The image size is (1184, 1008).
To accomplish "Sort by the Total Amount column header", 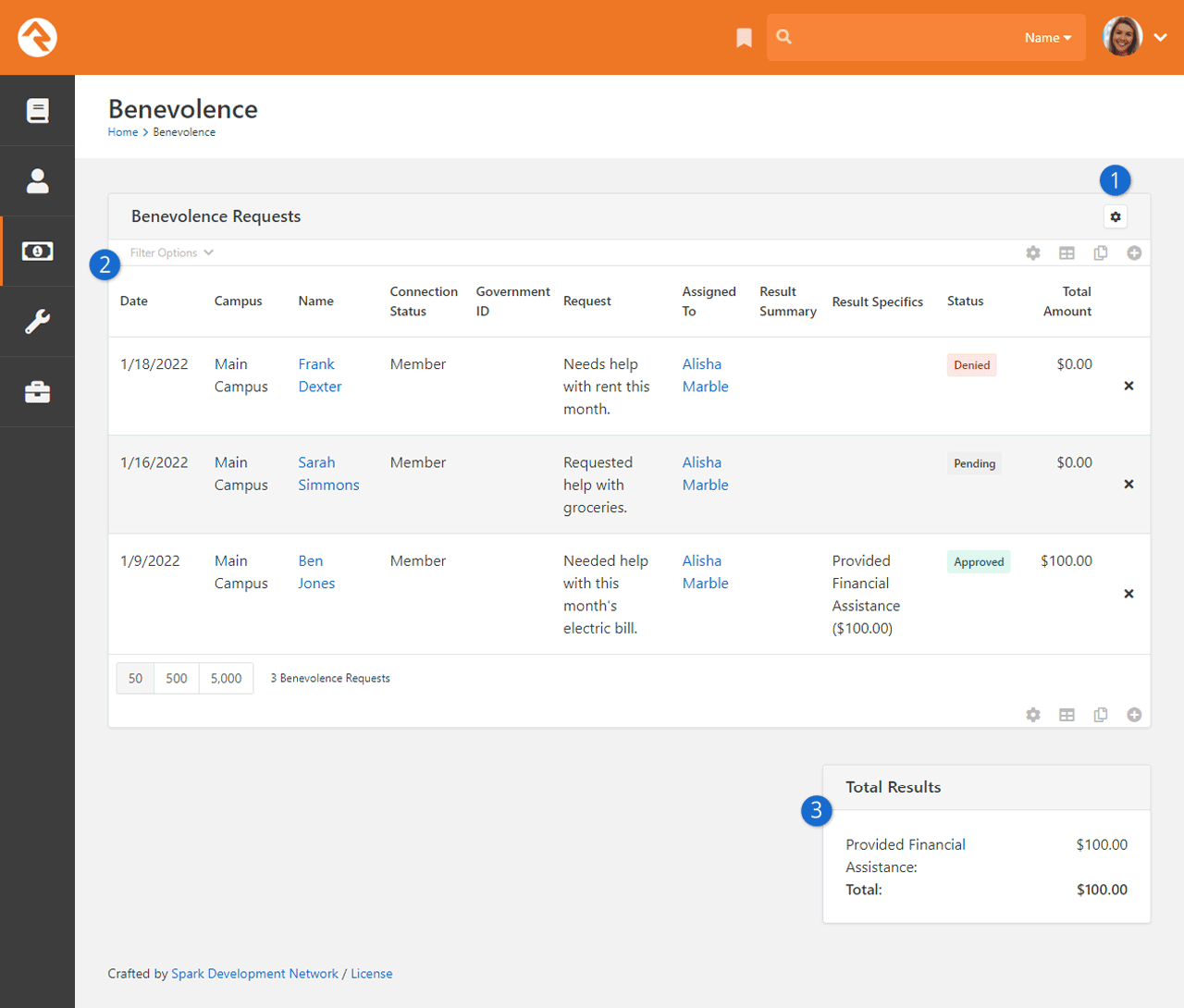I will click(1067, 301).
